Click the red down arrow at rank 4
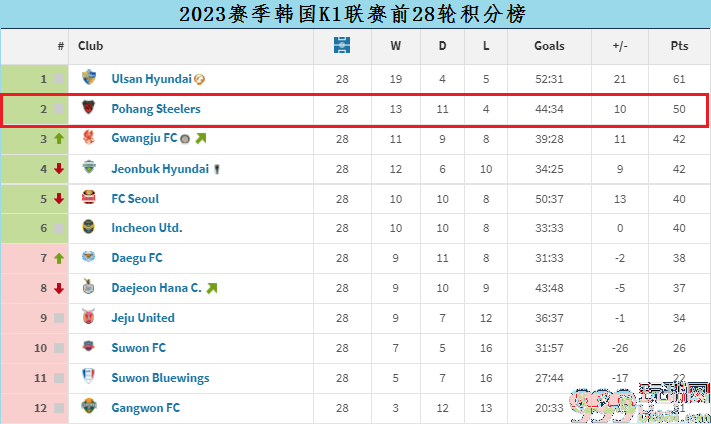711x424 pixels. 59,169
